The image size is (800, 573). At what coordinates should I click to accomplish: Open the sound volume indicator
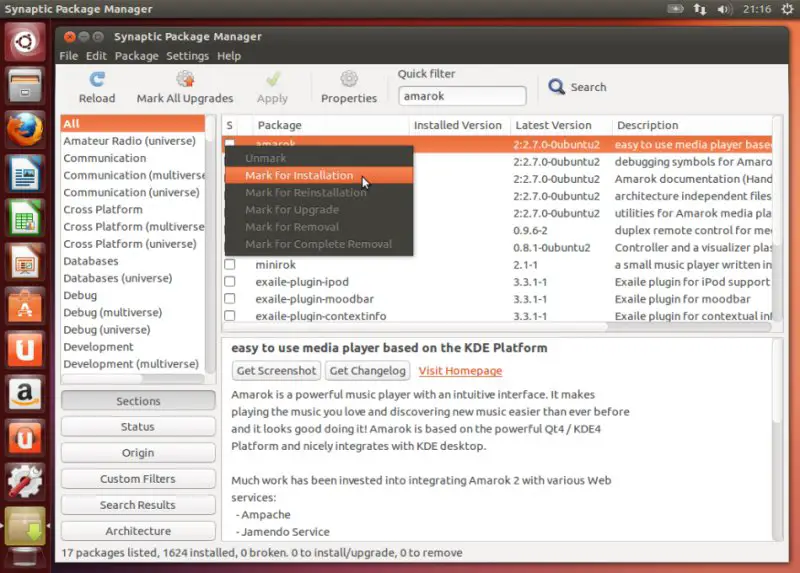tap(724, 9)
